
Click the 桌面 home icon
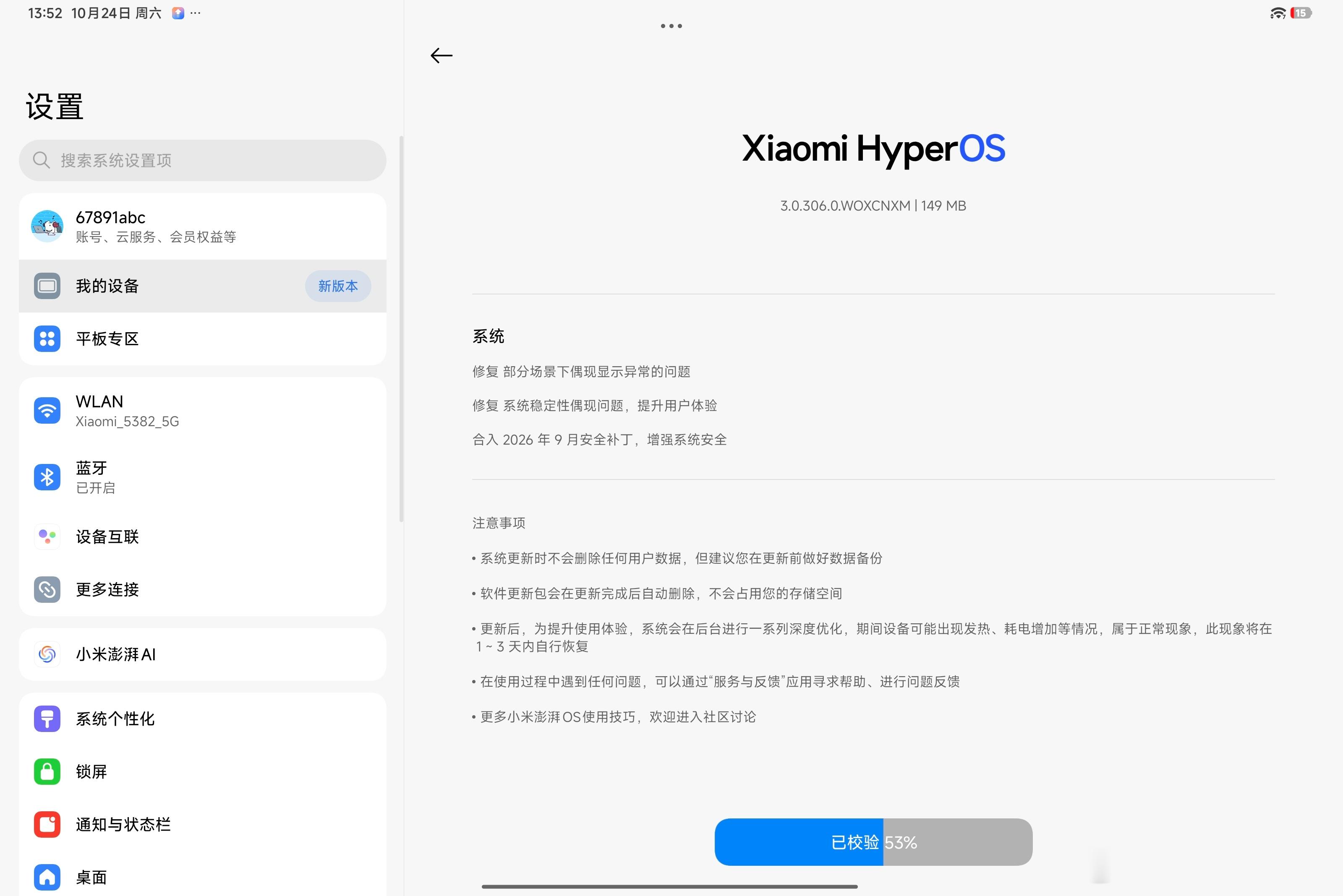(47, 877)
